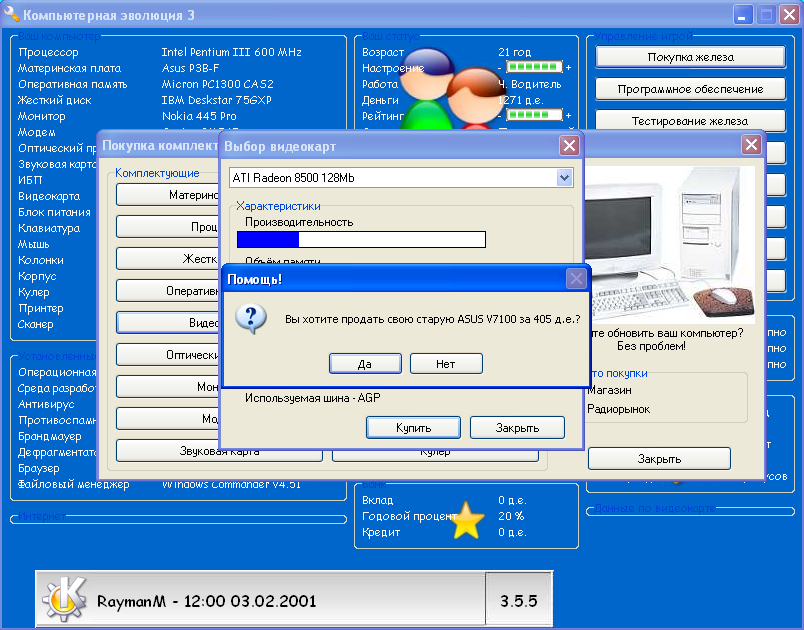Click the Процессор component button
Image resolution: width=804 pixels, height=630 pixels.
(x=168, y=227)
